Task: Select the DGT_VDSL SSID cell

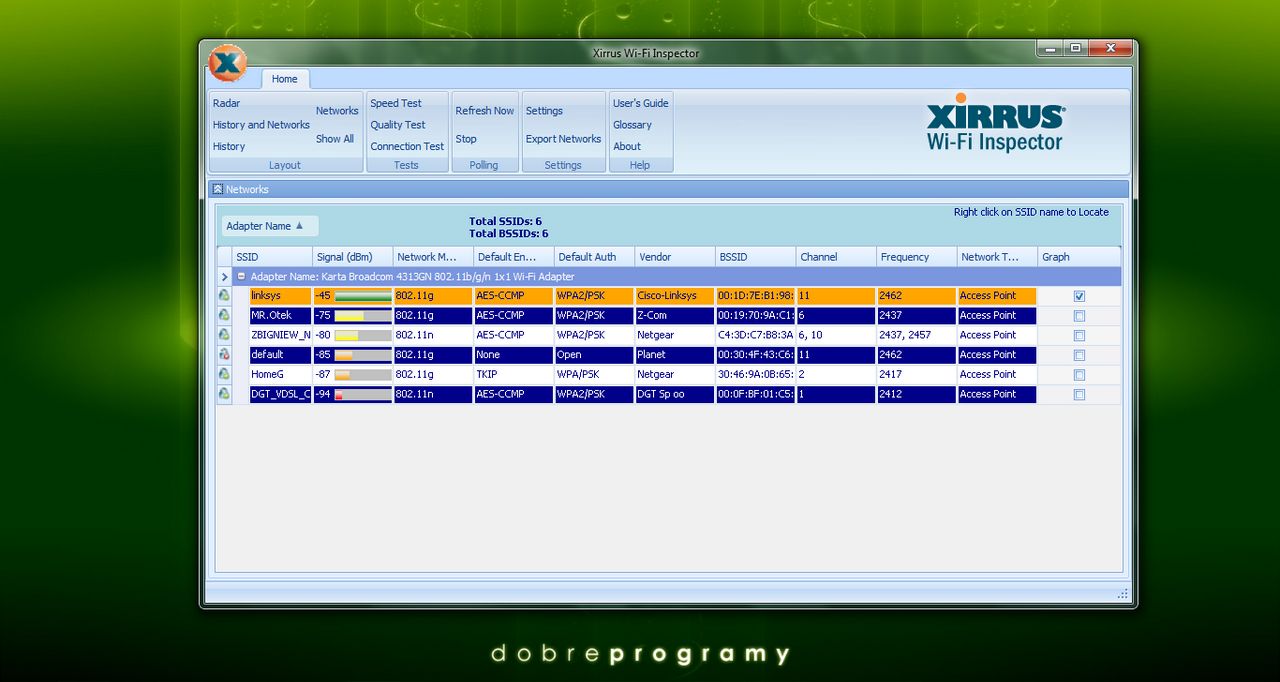Action: click(281, 394)
